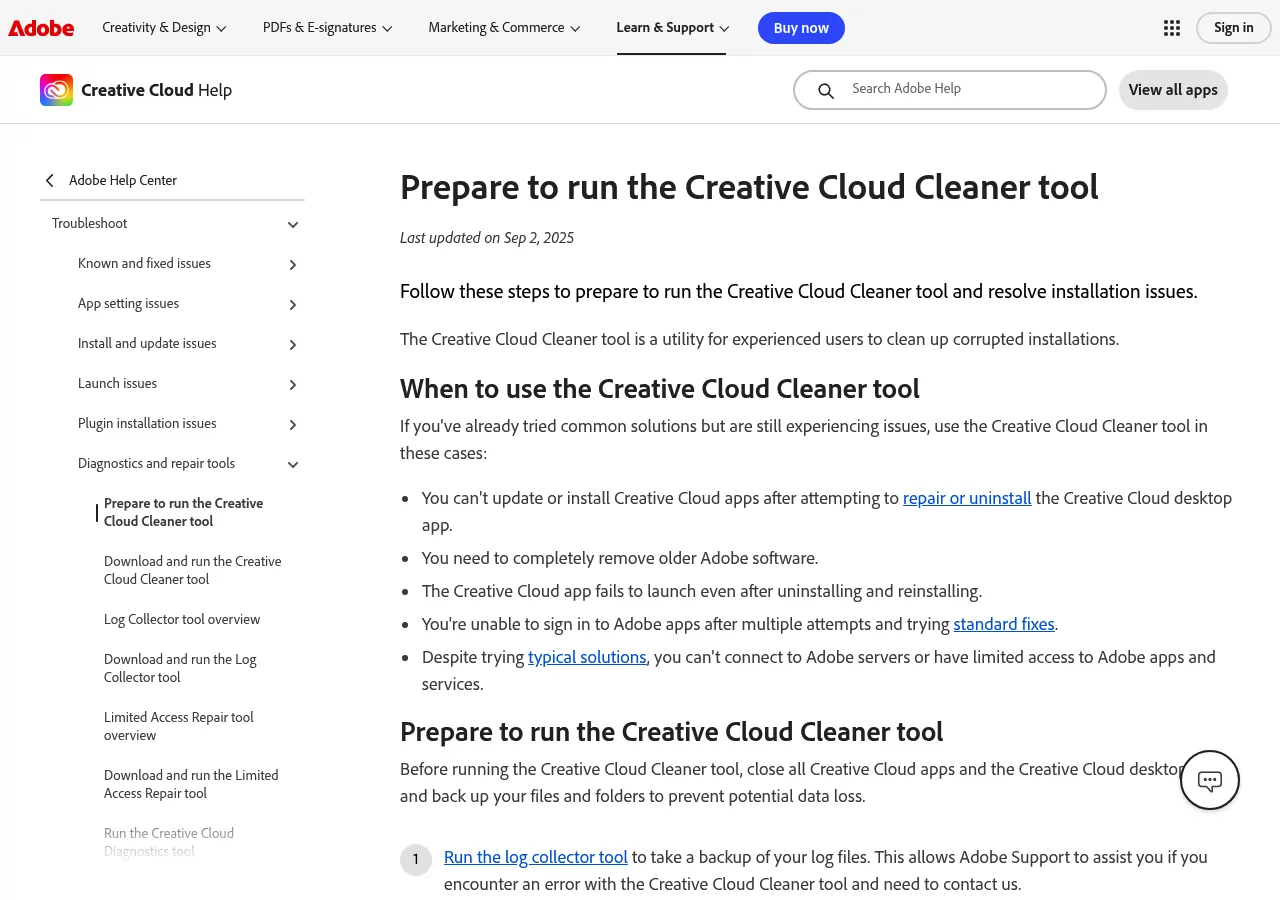The height and width of the screenshot is (900, 1280).
Task: Click back arrow beside Adobe Help Center
Action: [x=50, y=180]
